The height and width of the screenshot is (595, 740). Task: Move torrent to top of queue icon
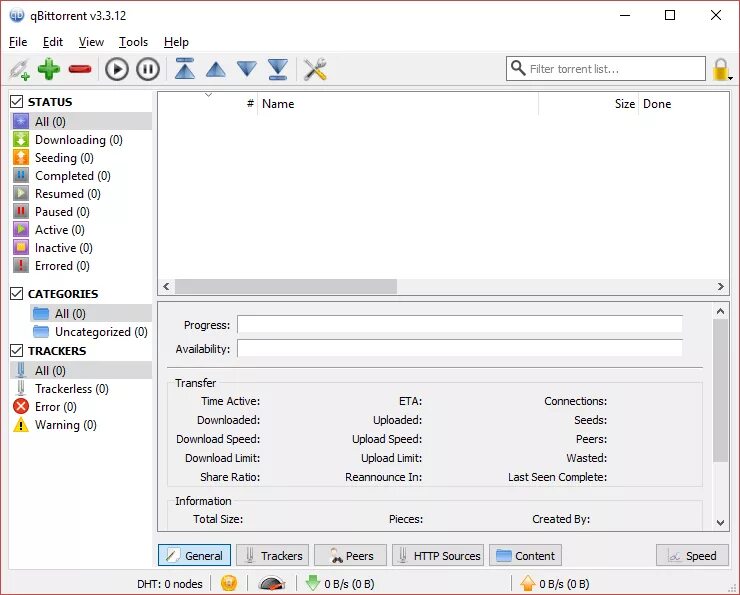[185, 69]
